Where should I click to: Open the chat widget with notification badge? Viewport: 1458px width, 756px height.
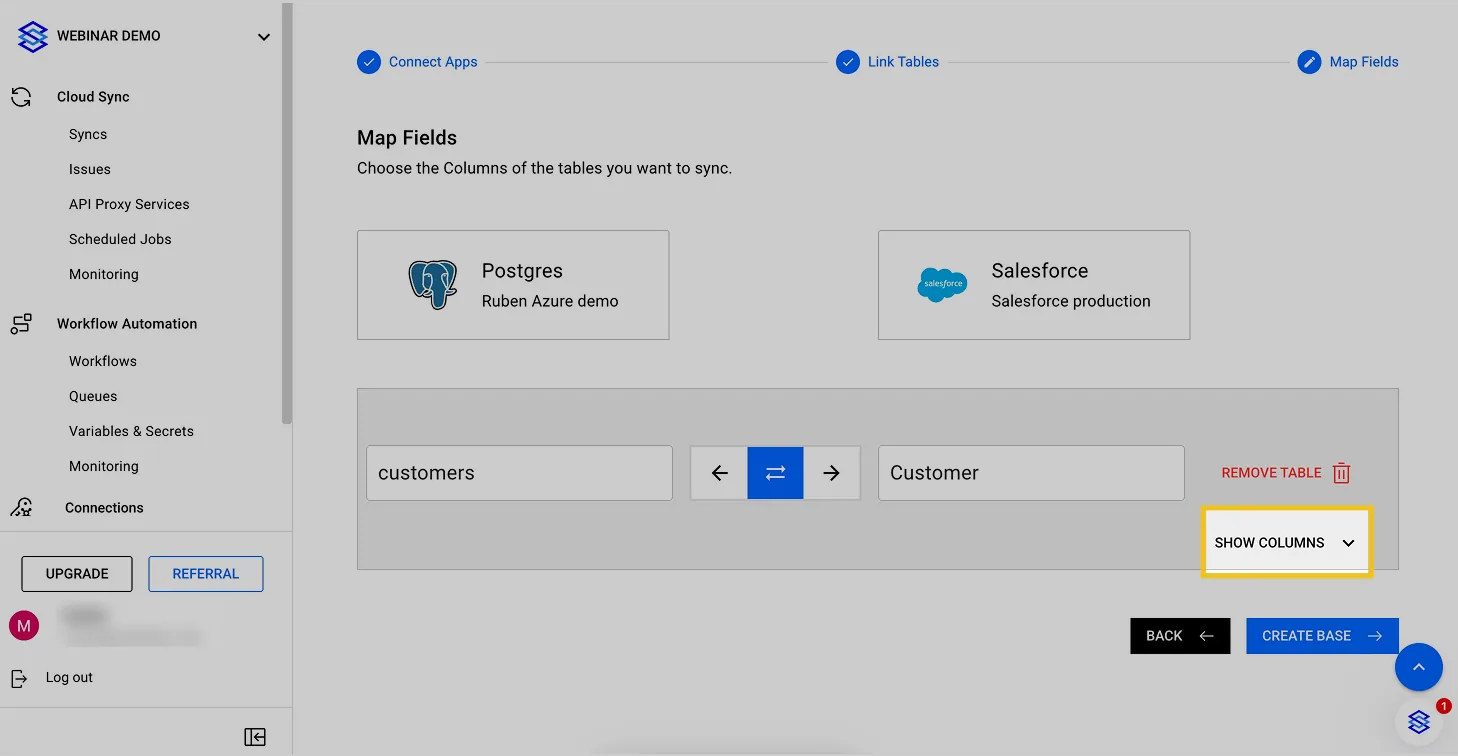[1420, 721]
